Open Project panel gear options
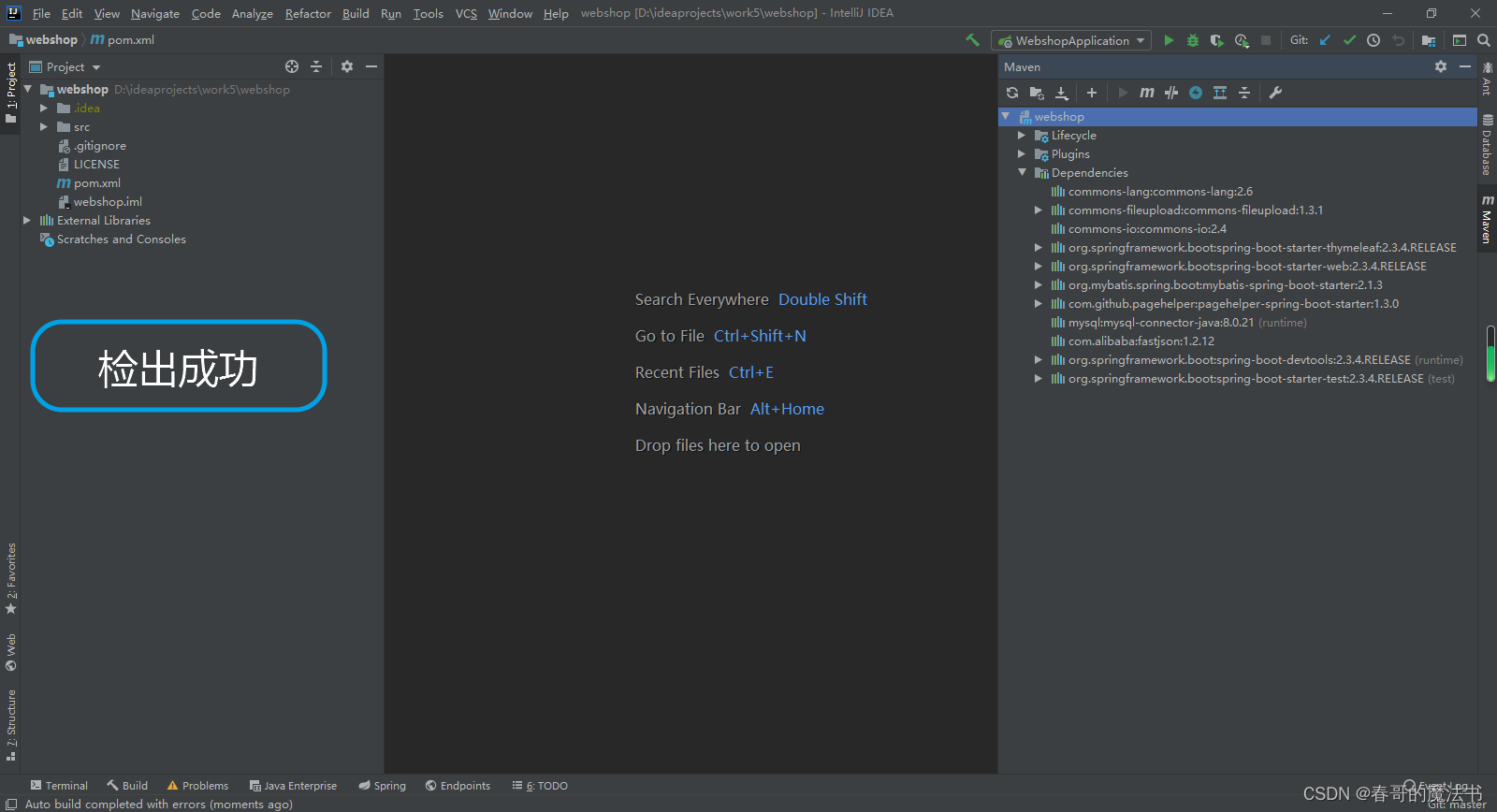The width and height of the screenshot is (1497, 812). coord(347,66)
